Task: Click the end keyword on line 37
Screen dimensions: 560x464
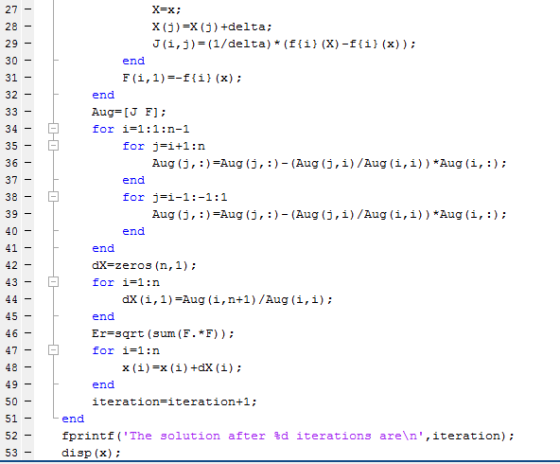Action: coord(134,180)
